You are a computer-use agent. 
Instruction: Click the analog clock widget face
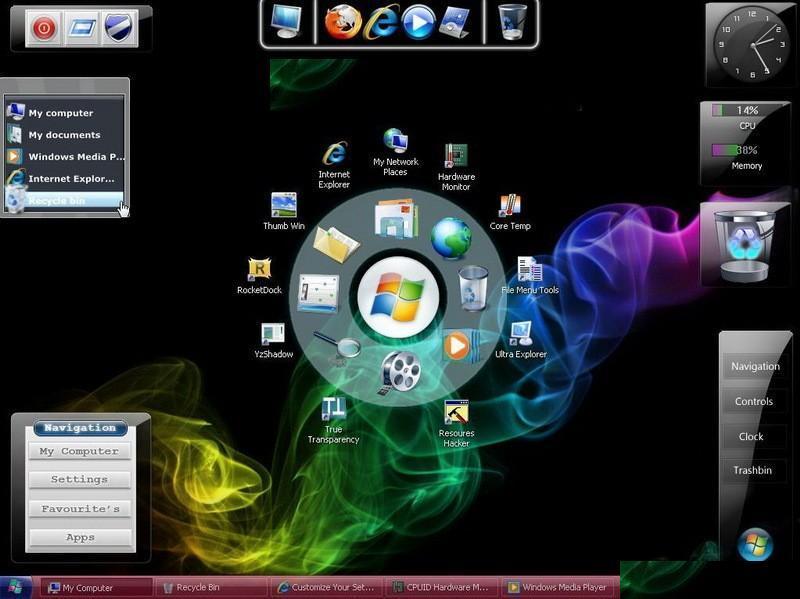pyautogui.click(x=752, y=45)
